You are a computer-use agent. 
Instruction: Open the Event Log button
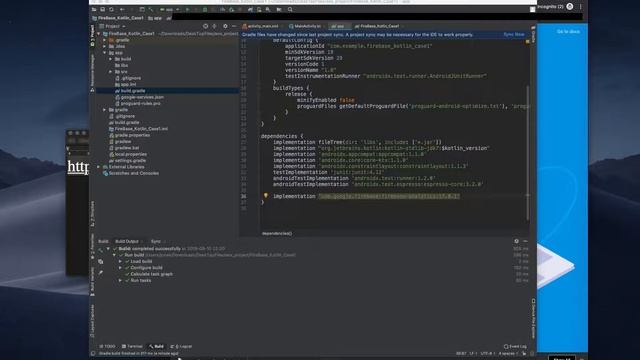(x=515, y=346)
